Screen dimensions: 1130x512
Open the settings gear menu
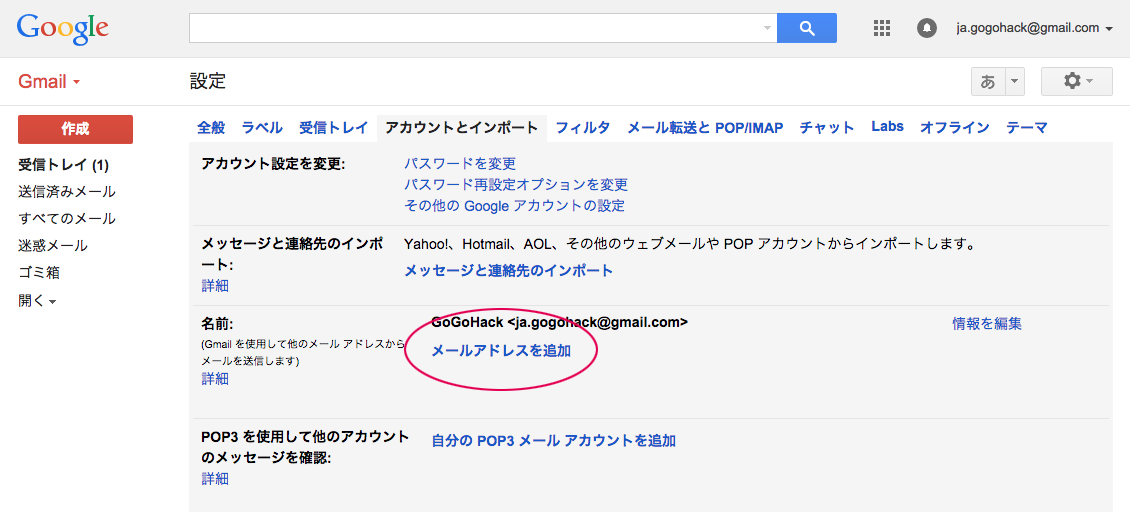tap(1077, 81)
